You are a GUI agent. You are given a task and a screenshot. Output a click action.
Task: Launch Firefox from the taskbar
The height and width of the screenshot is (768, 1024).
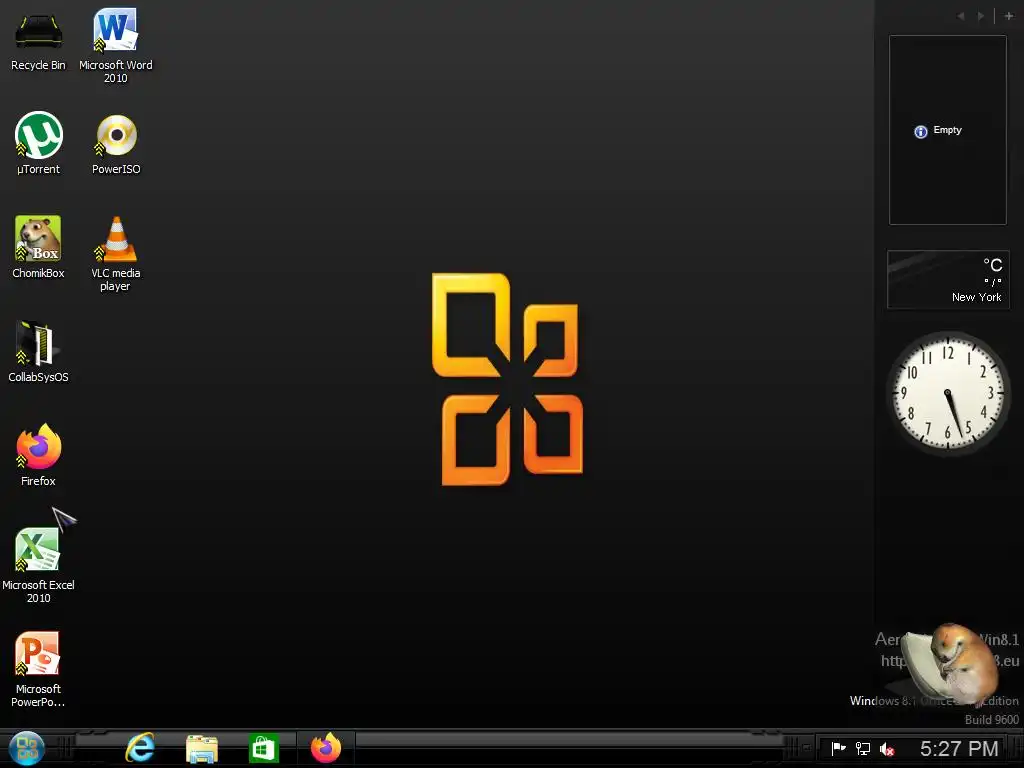click(326, 748)
